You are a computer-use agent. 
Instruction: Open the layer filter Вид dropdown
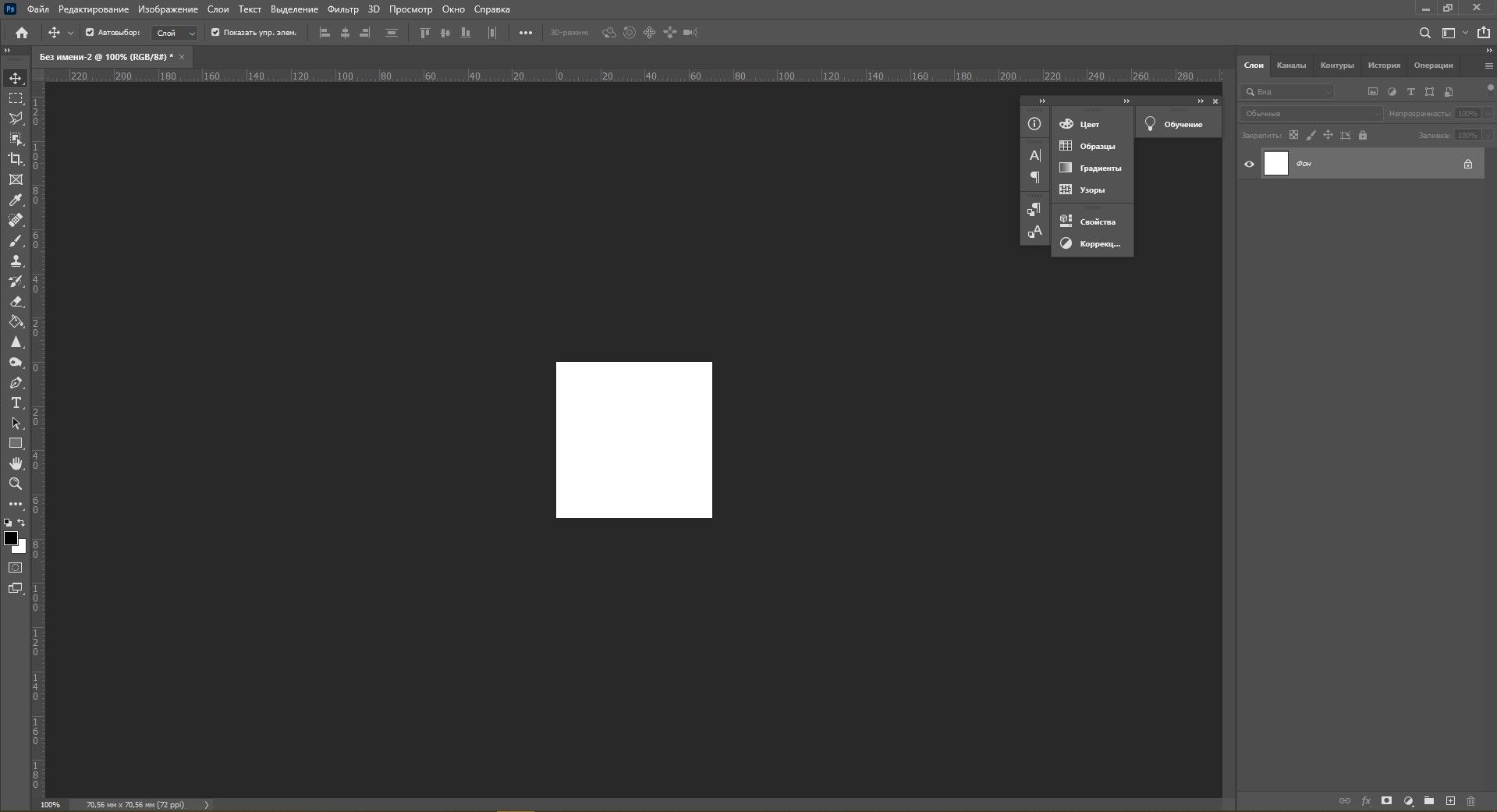click(x=1287, y=92)
